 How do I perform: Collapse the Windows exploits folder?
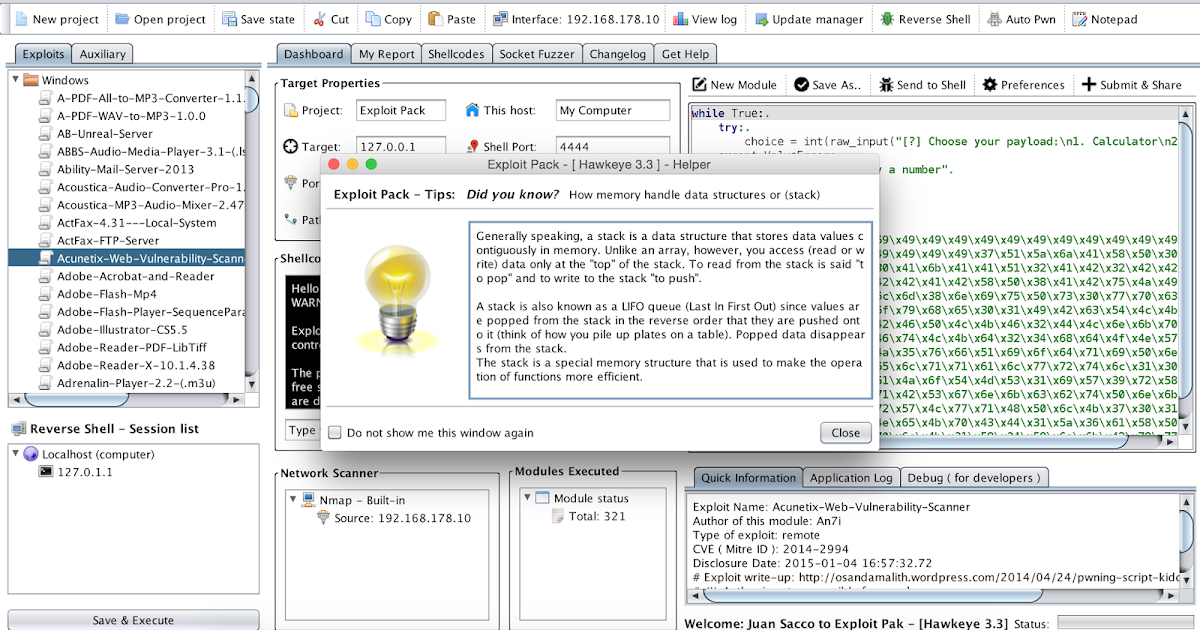(15, 80)
